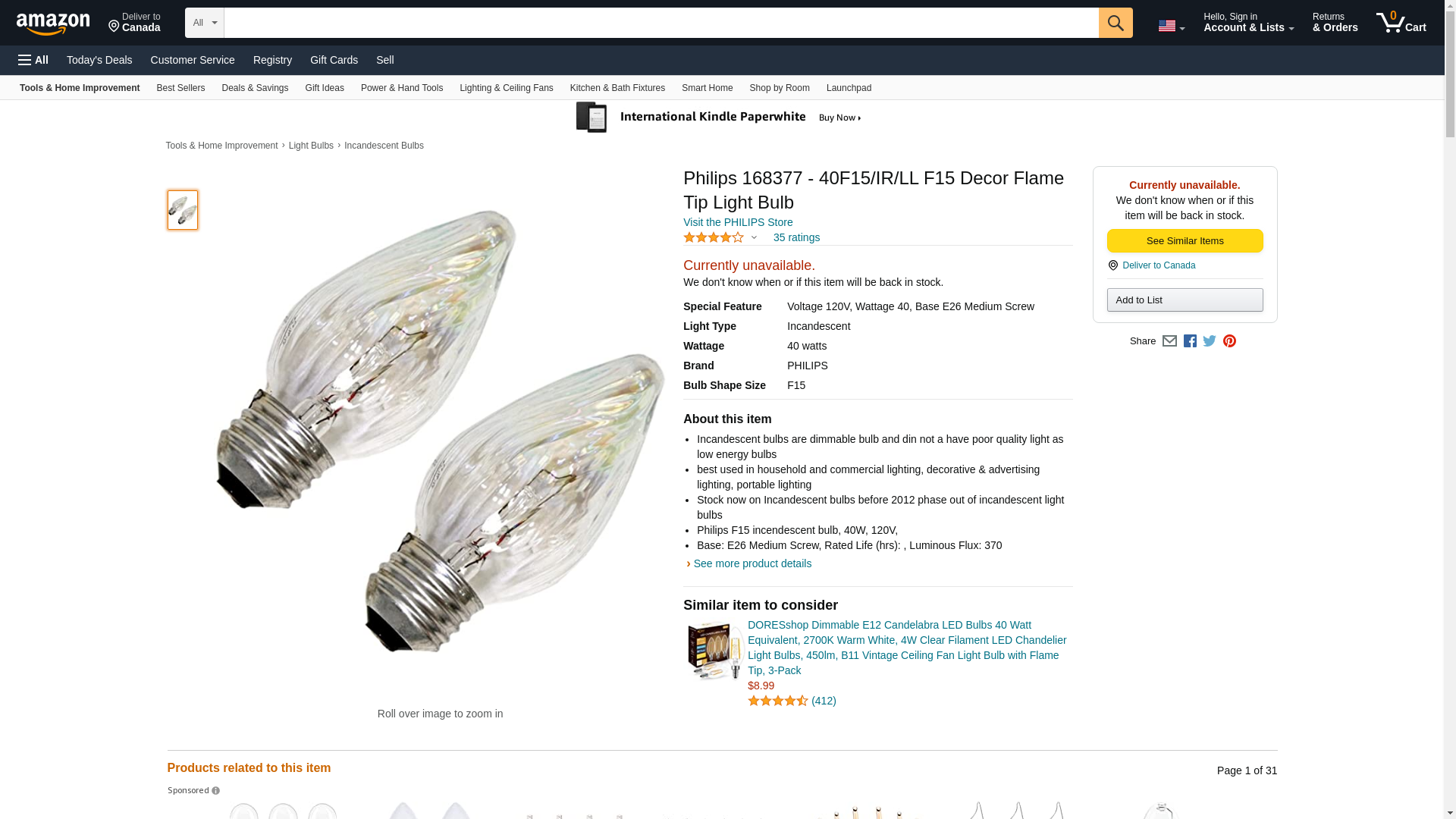Visit the PHILIPS Store link
This screenshot has height=819, width=1456.
(x=738, y=222)
